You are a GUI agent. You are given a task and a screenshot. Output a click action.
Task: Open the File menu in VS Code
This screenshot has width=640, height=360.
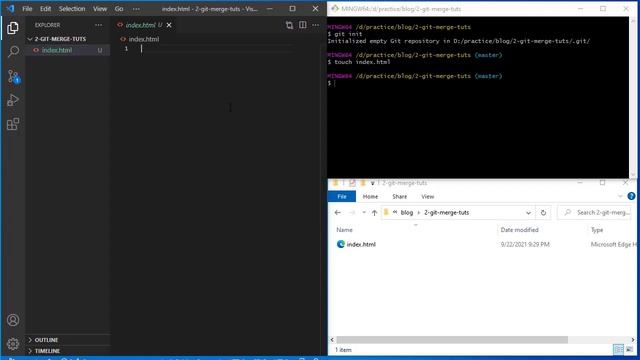pyautogui.click(x=27, y=9)
